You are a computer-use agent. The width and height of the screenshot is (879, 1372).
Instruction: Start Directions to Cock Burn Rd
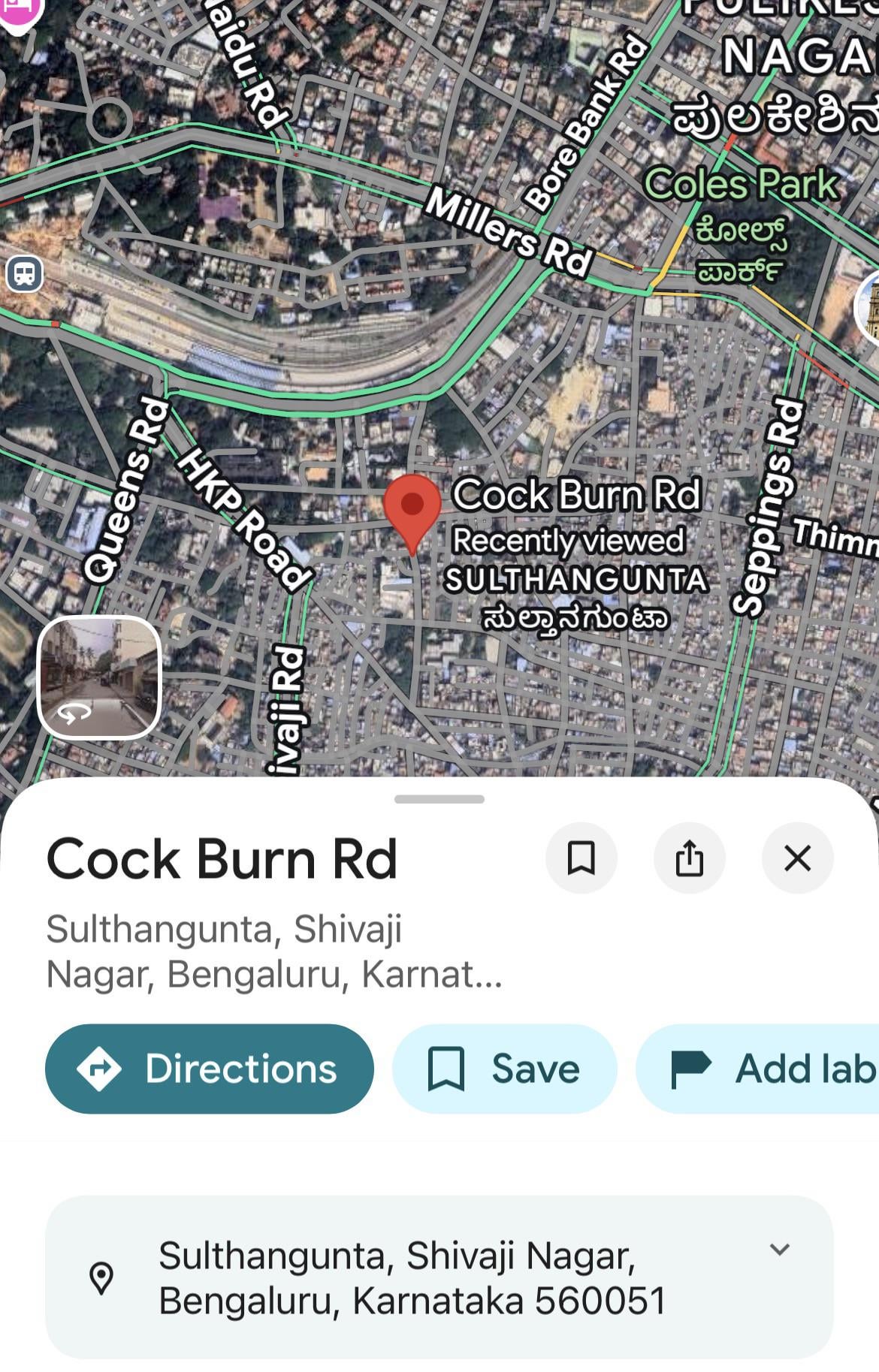click(210, 1069)
